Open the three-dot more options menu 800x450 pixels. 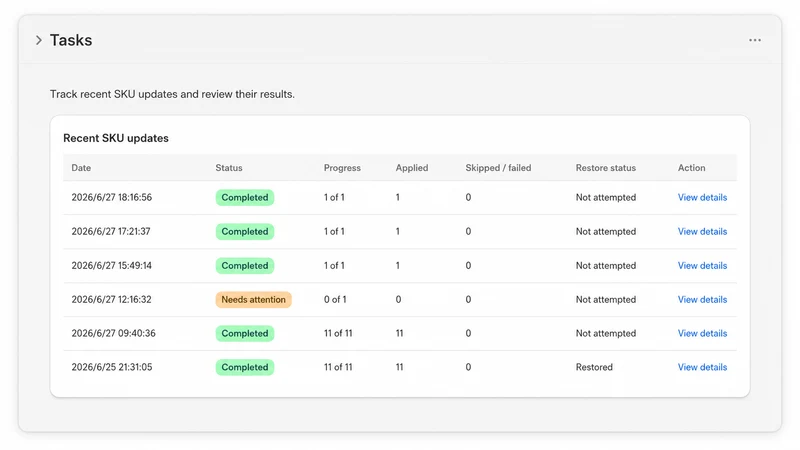click(x=755, y=40)
